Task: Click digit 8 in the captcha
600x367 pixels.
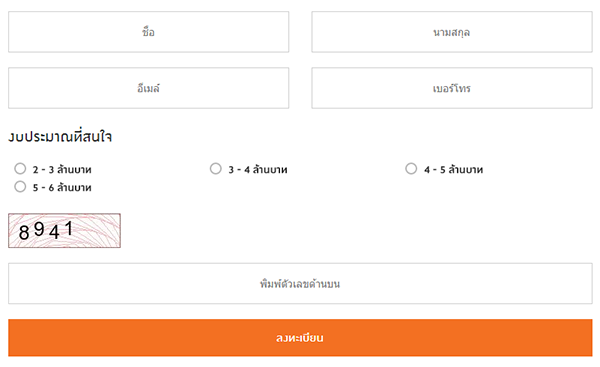Action: (24, 233)
